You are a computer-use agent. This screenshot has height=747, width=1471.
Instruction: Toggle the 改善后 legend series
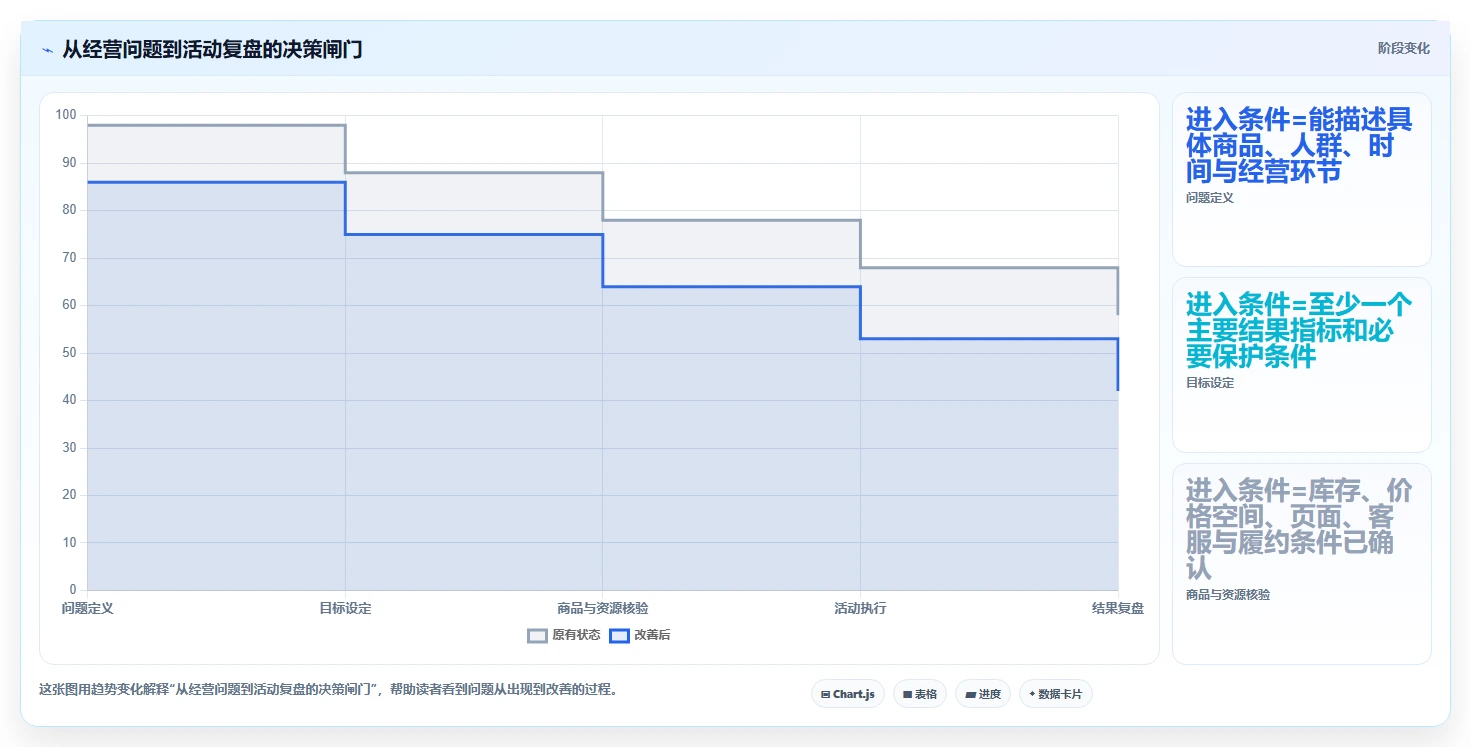click(640, 635)
